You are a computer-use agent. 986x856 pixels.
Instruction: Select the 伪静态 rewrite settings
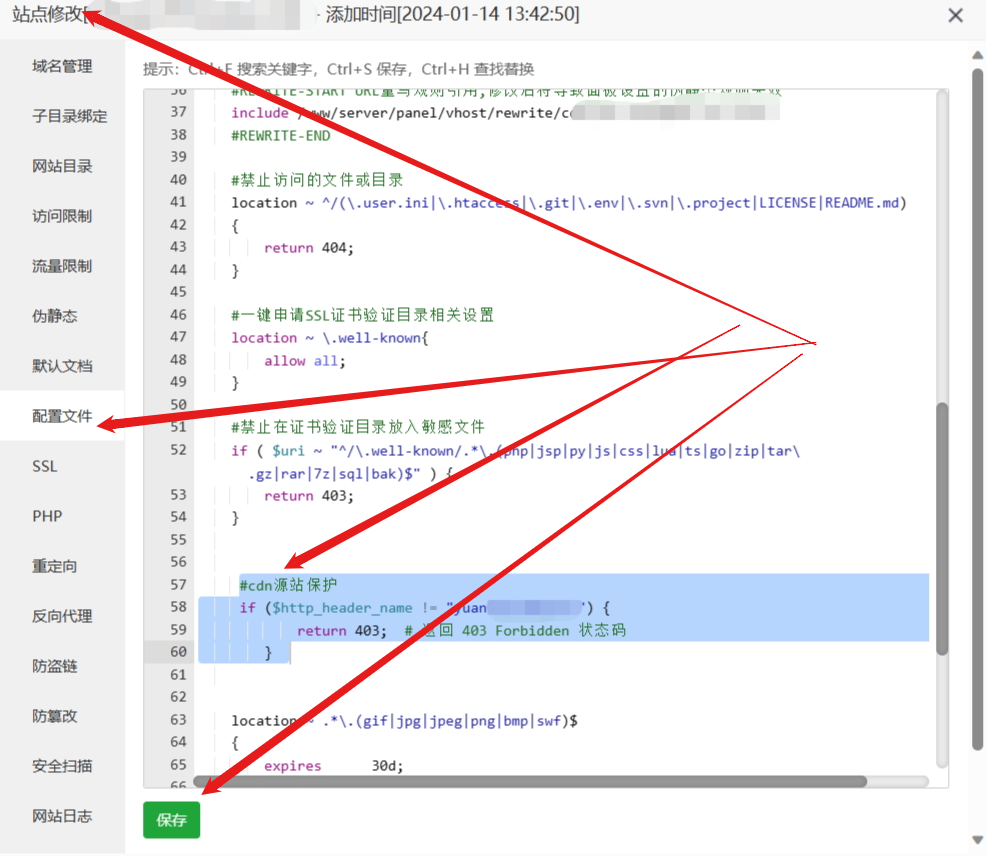point(62,316)
